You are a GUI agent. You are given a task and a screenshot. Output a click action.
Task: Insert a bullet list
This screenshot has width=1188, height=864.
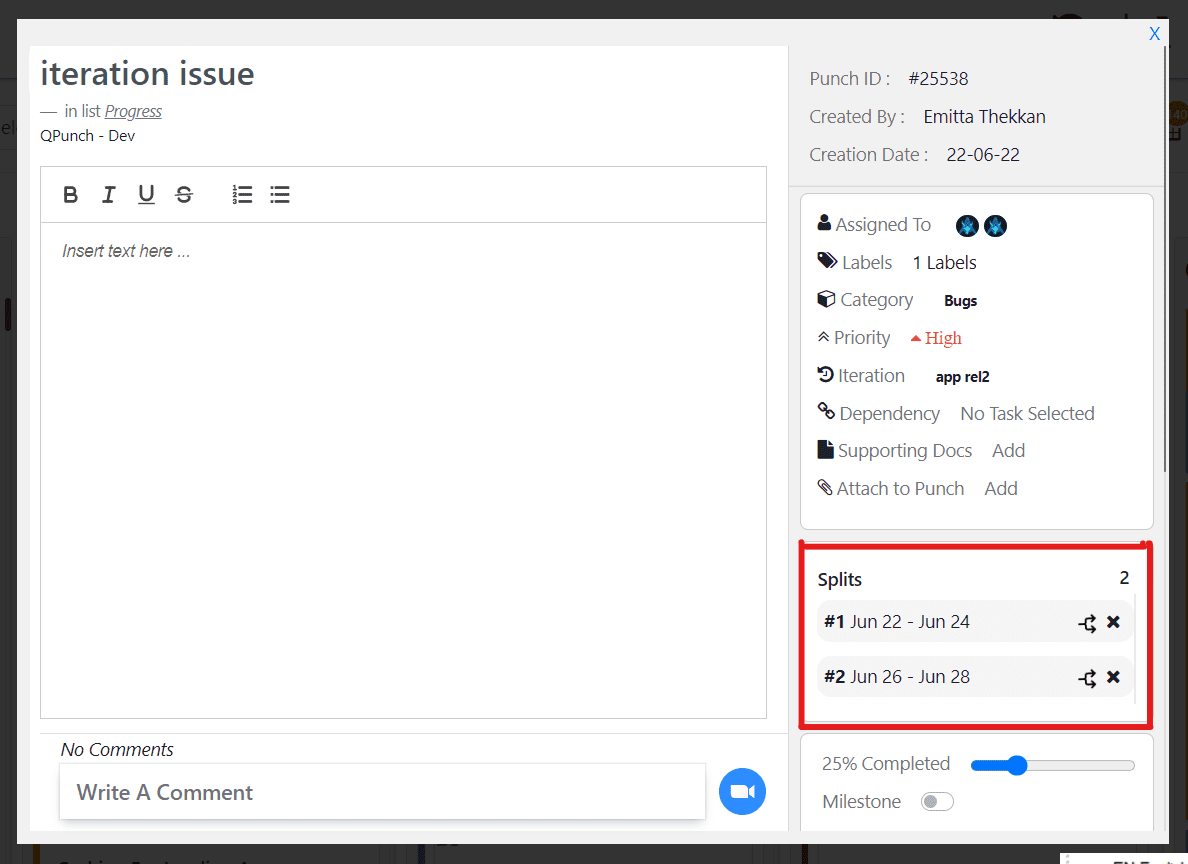tap(280, 194)
